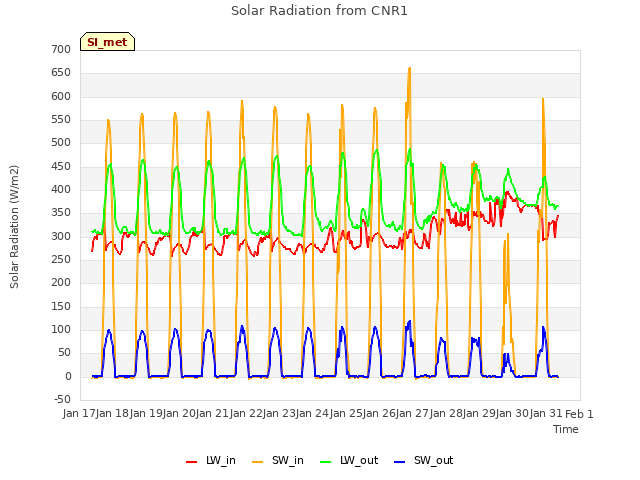Click the y-axis label Solar Radiation (W/m2)
640x480 pixels.
14,227
